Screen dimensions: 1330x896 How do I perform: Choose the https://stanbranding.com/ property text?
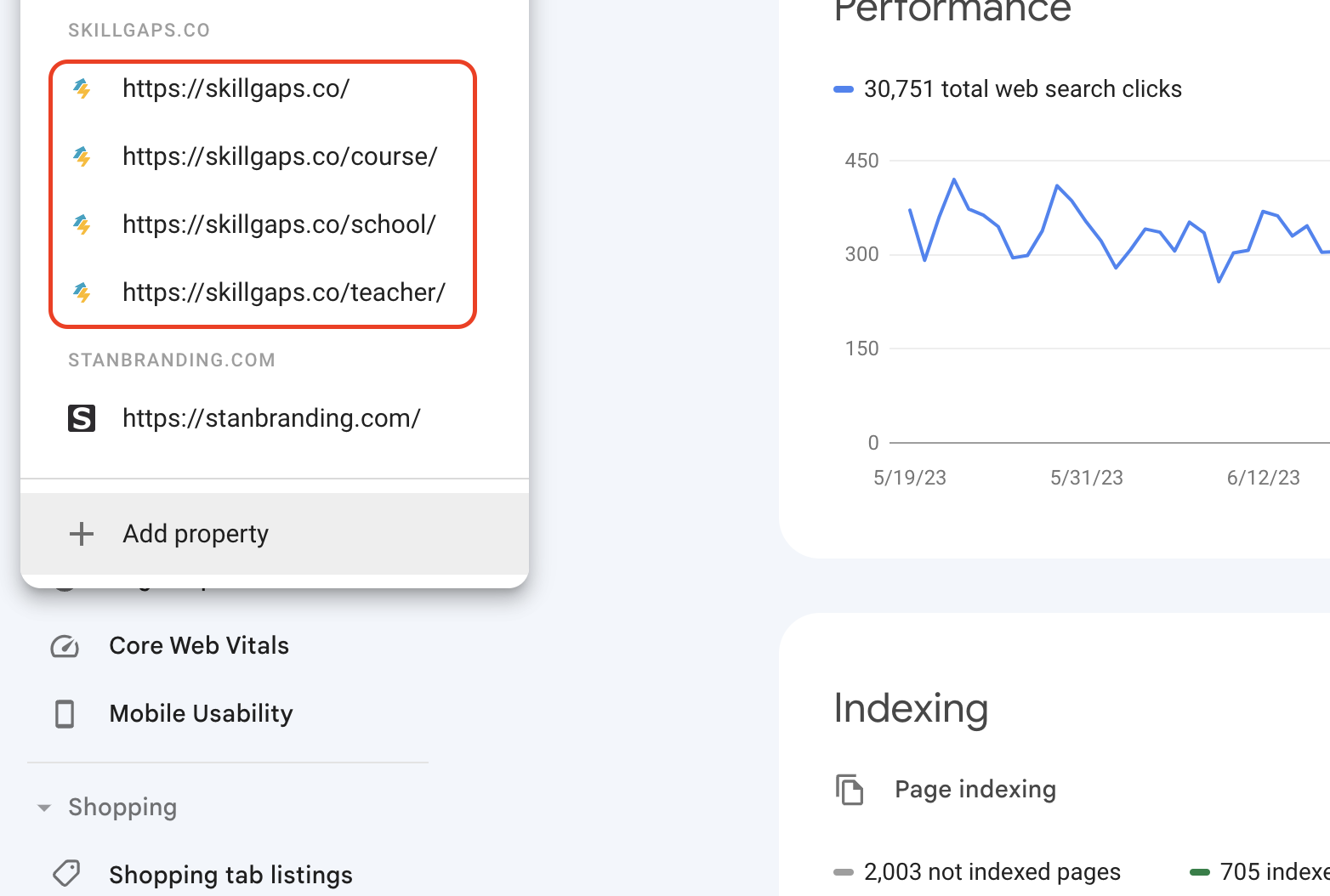pos(271,418)
